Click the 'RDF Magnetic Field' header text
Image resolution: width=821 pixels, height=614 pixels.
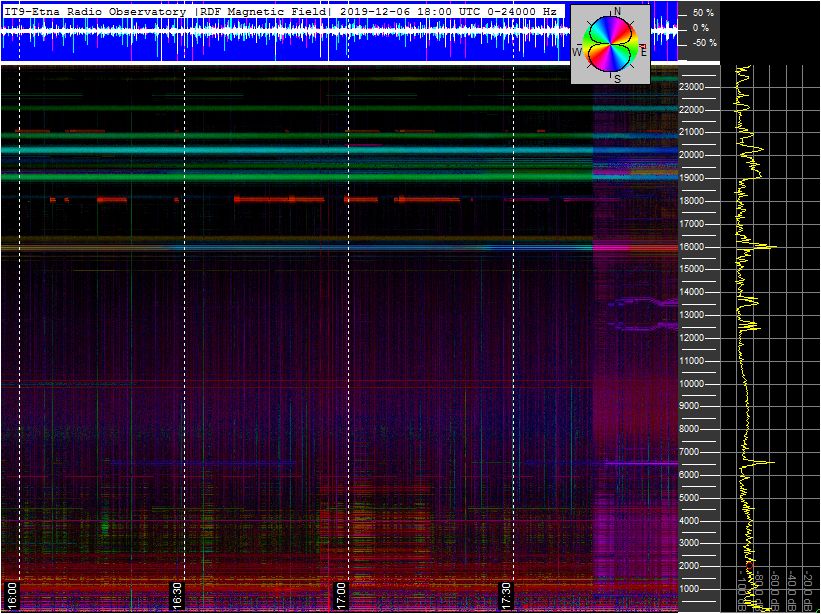point(263,12)
